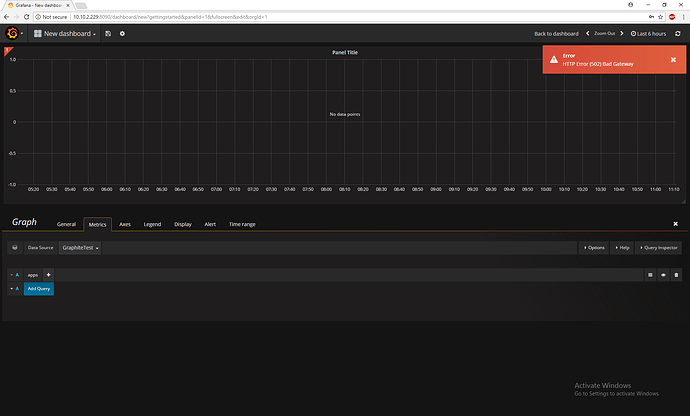Collapse query row A with its arrow
The height and width of the screenshot is (416, 690).
pos(11,275)
